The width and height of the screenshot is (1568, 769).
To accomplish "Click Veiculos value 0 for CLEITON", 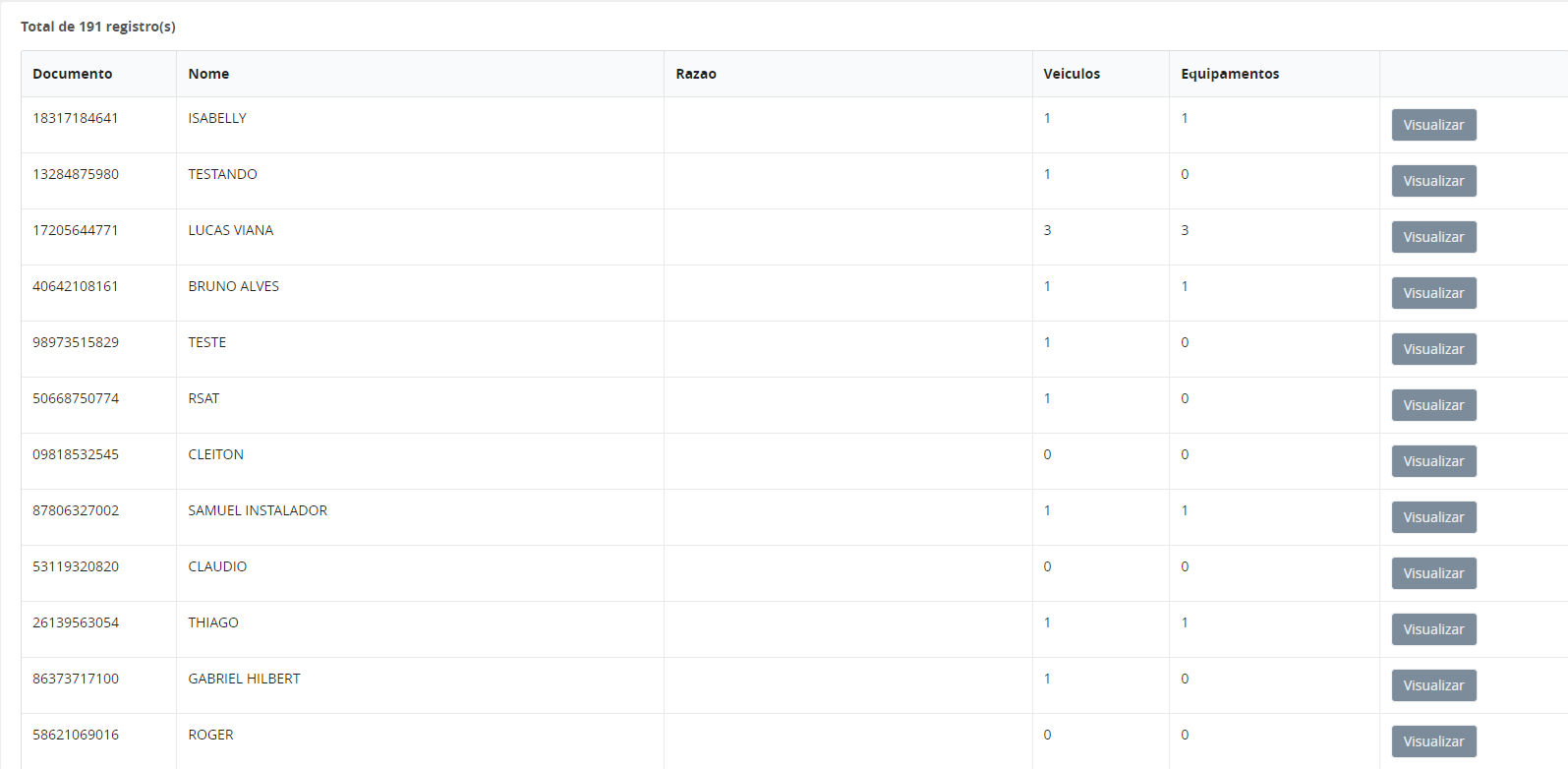I will (x=1047, y=454).
